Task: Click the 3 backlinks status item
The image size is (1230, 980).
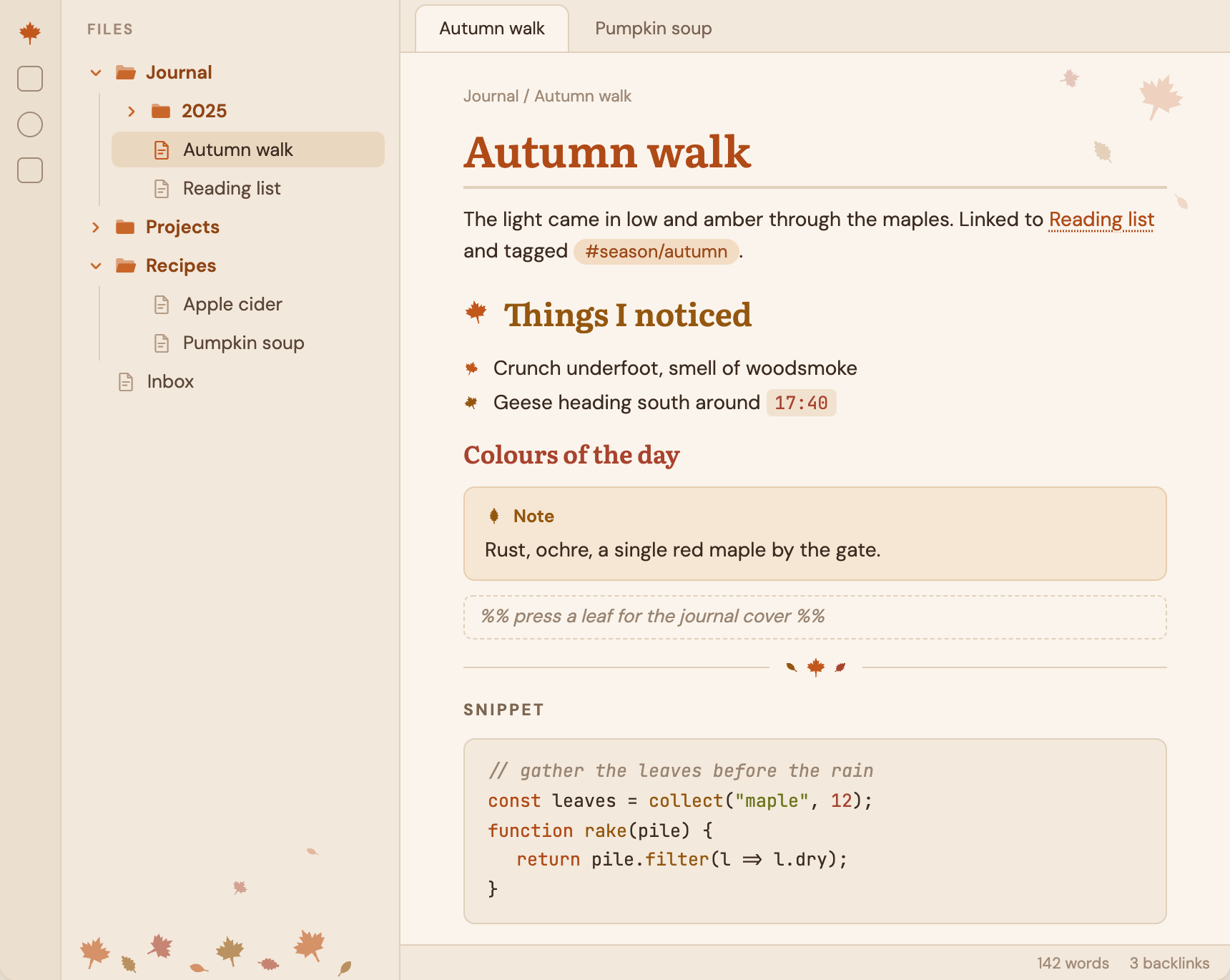Action: (x=1169, y=963)
